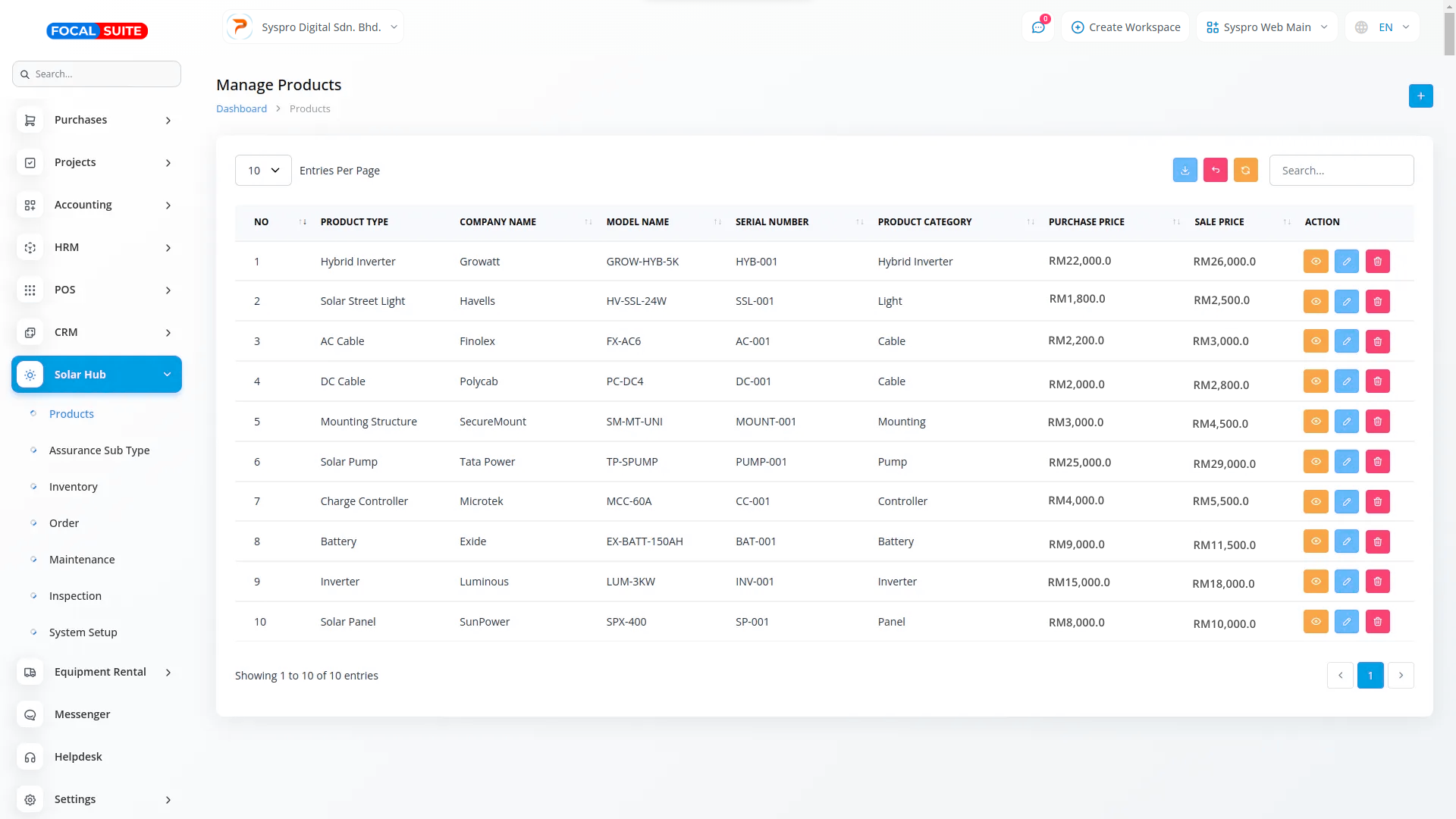This screenshot has height=819, width=1456.
Task: Sort table by Model Name column
Action: point(638,222)
